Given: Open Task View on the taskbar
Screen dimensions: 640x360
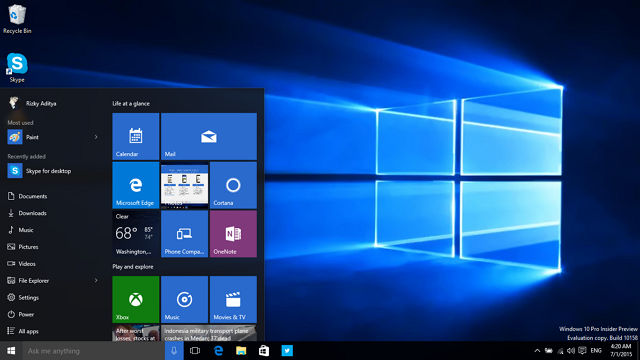Looking at the screenshot, I should tap(195, 351).
